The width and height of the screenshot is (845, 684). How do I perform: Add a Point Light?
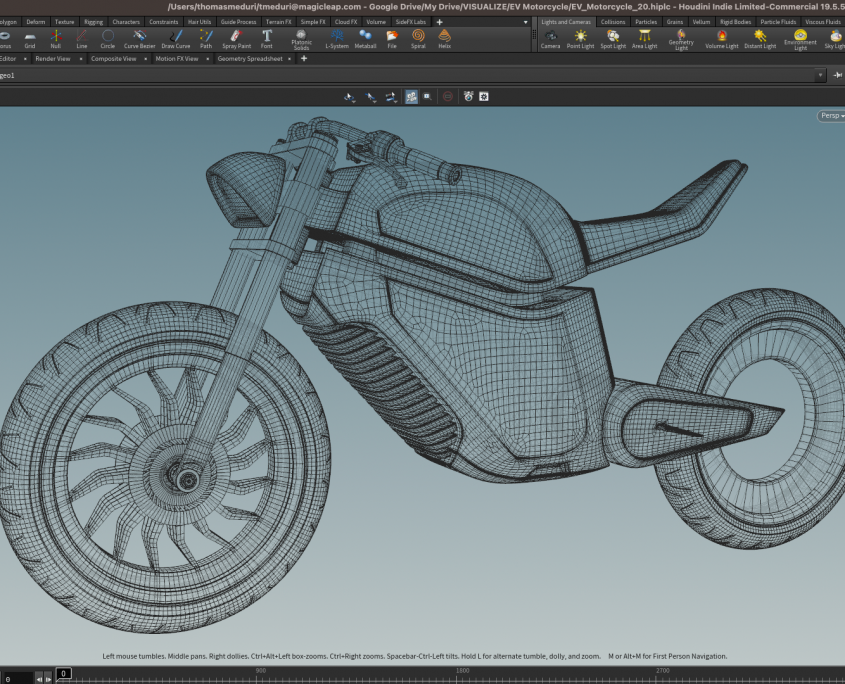(x=580, y=38)
